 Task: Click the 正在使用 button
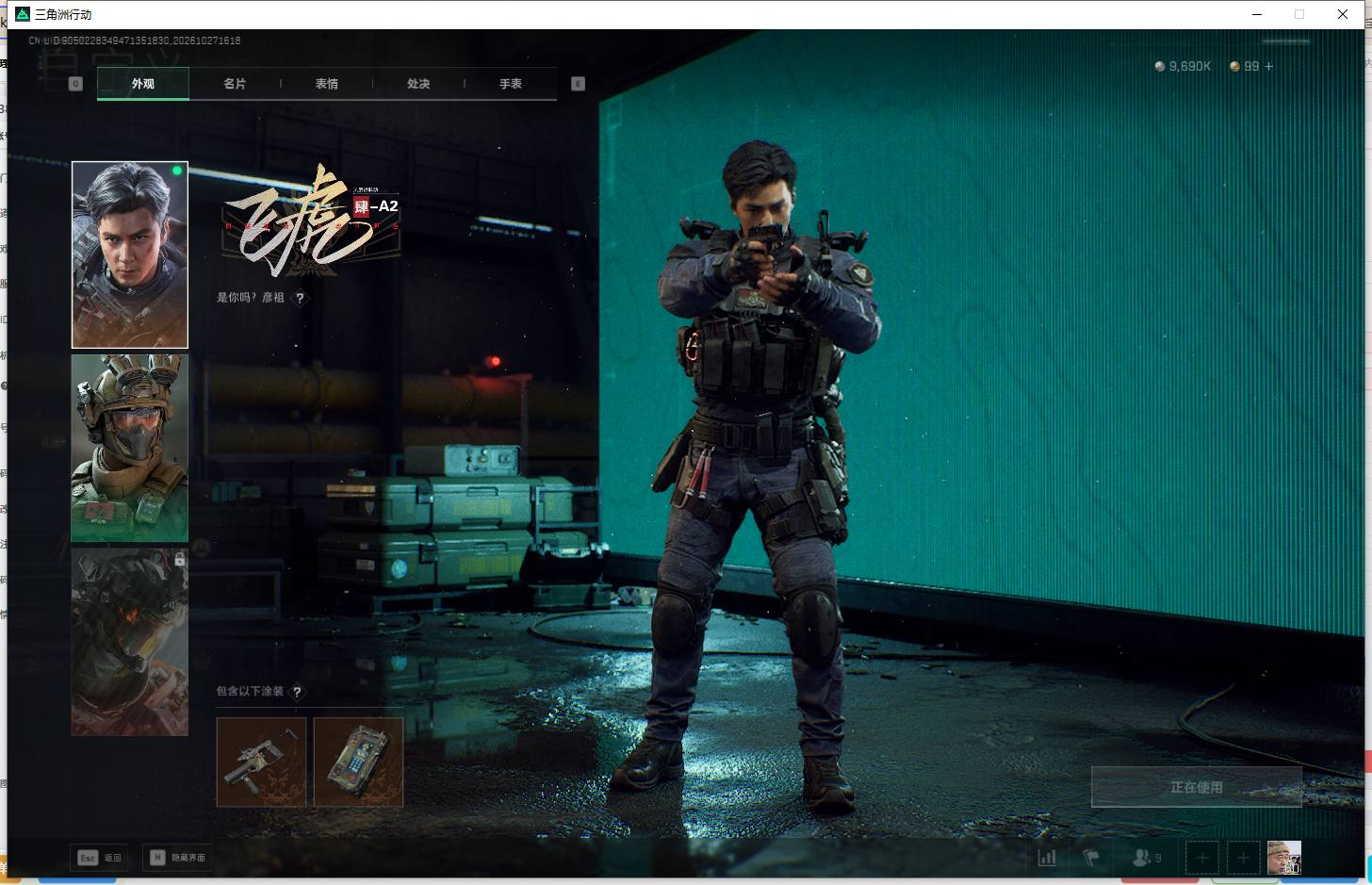1197,787
